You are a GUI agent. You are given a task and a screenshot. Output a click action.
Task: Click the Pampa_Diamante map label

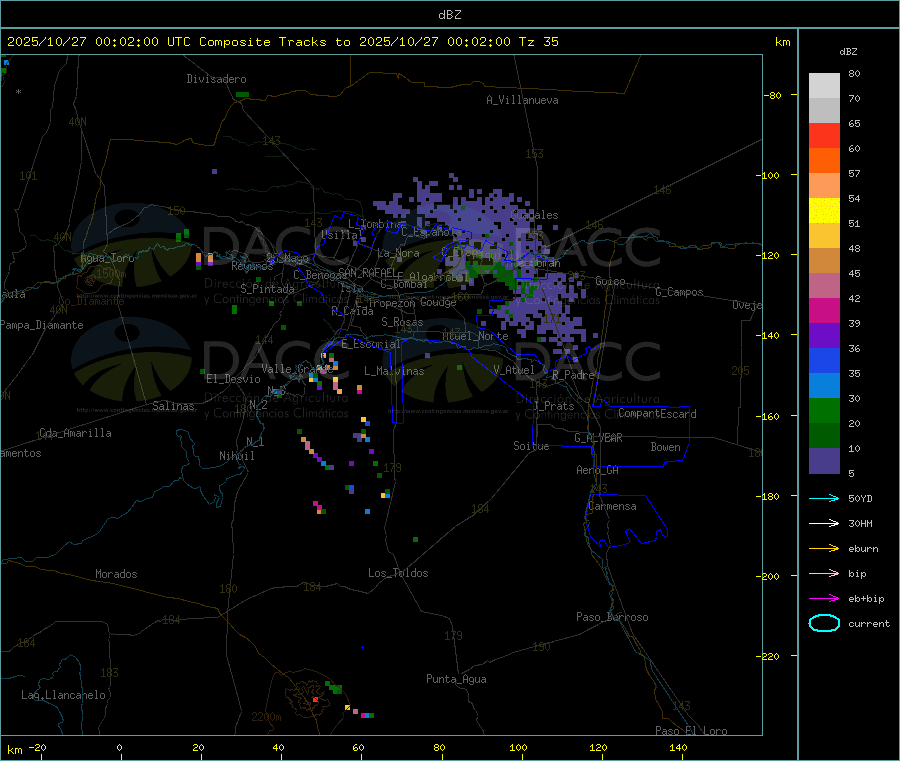click(x=42, y=325)
